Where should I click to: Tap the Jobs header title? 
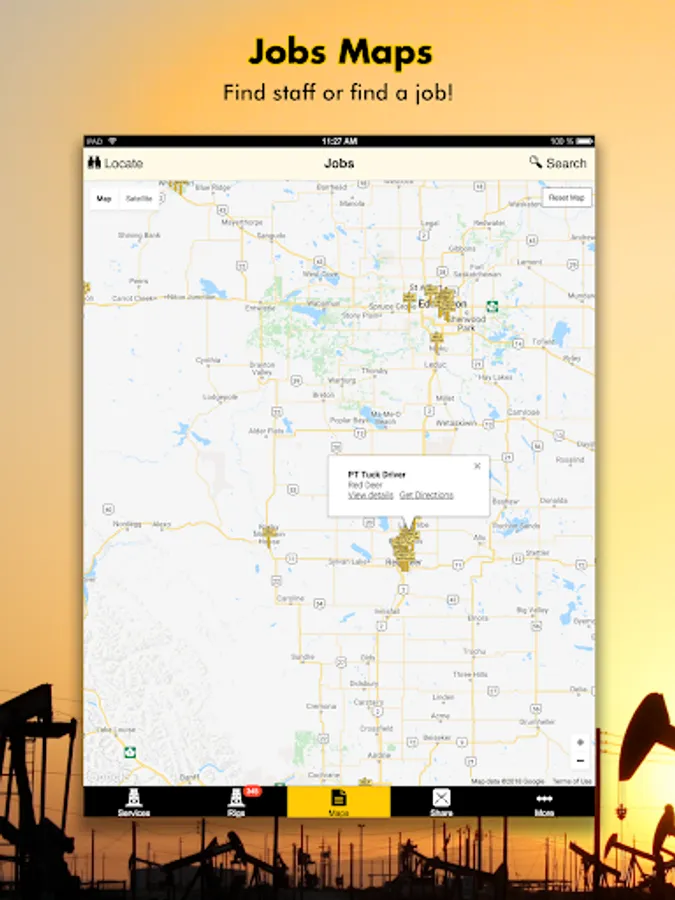coord(339,163)
